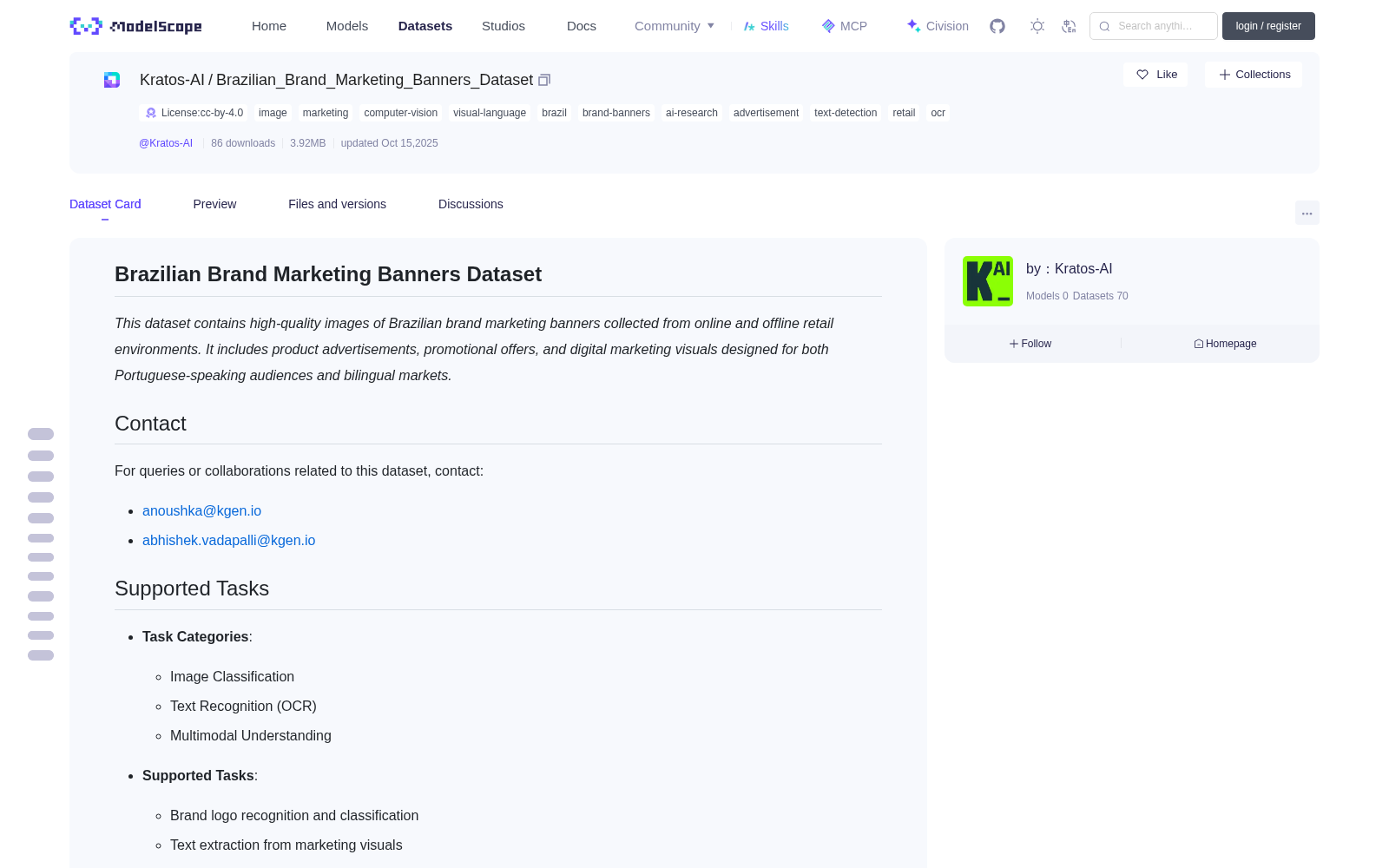Viewport: 1389px width, 868px height.
Task: Open the Datasets navigation item
Action: [x=425, y=26]
